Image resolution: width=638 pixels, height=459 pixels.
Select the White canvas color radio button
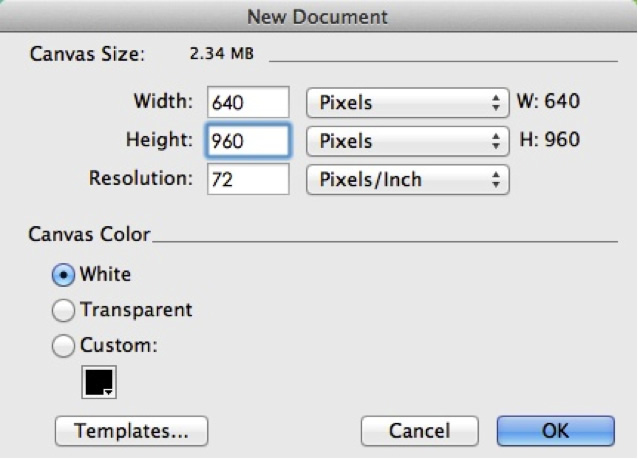coord(63,275)
